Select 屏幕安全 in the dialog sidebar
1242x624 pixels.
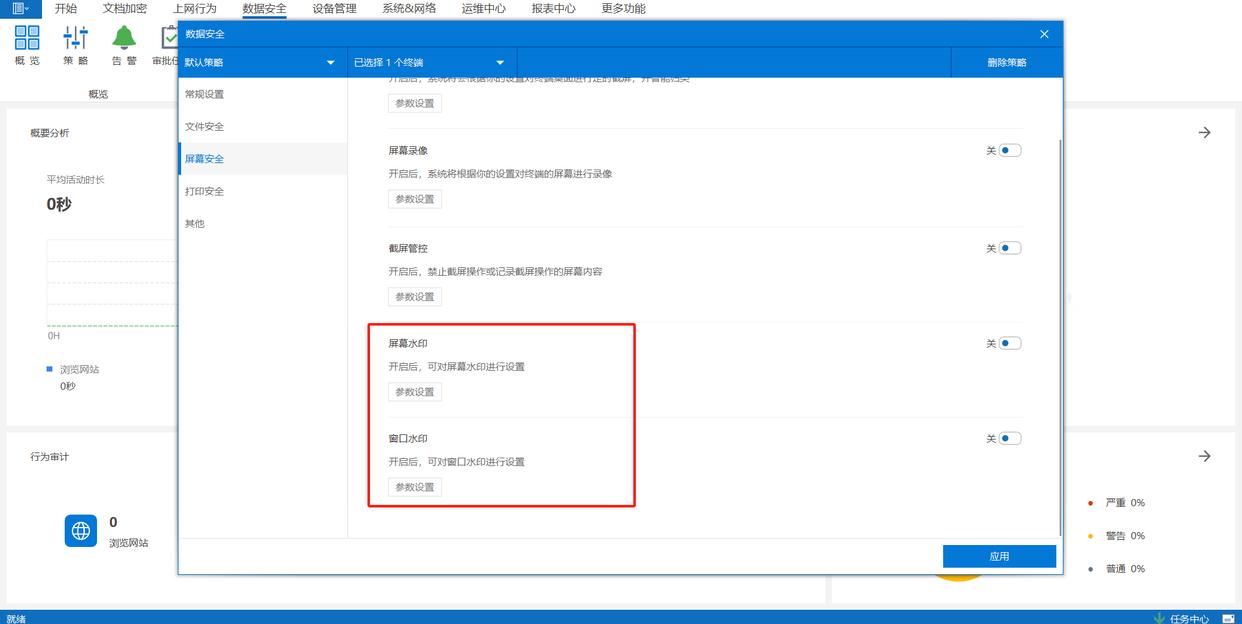[263, 158]
